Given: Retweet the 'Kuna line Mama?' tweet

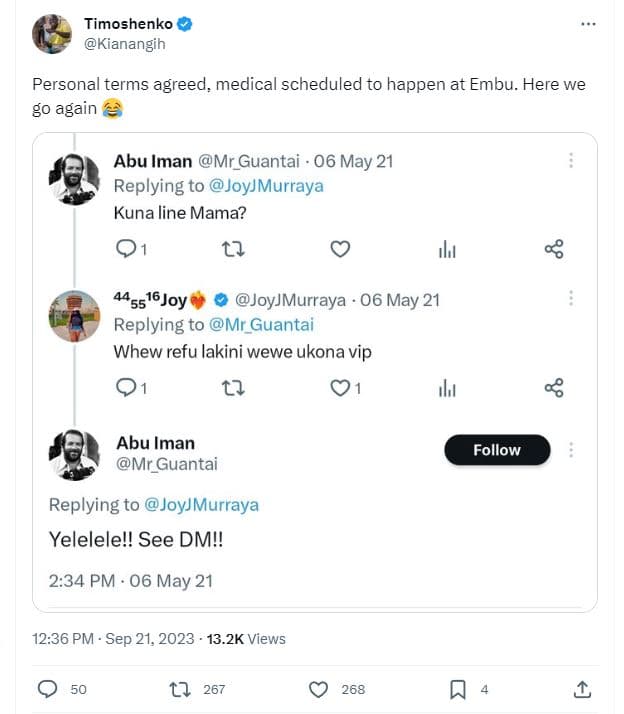Looking at the screenshot, I should pyautogui.click(x=233, y=249).
